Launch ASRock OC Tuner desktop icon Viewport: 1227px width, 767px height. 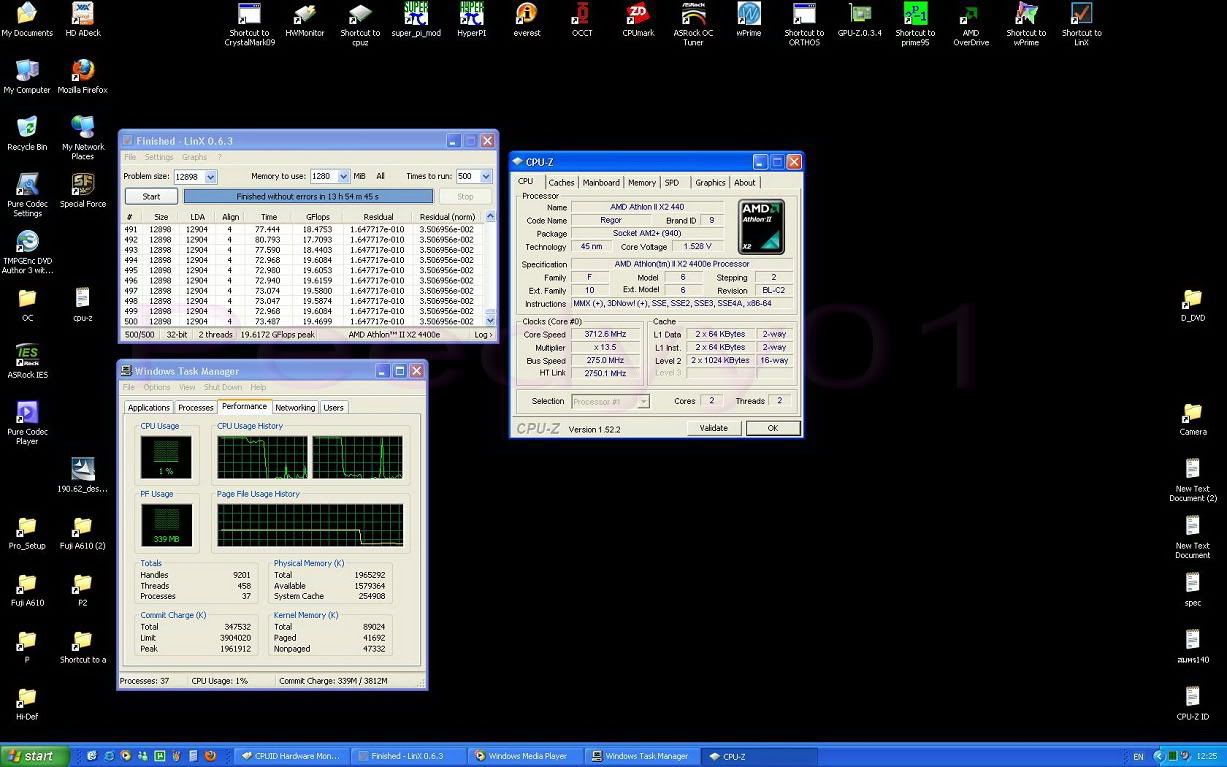click(x=693, y=25)
